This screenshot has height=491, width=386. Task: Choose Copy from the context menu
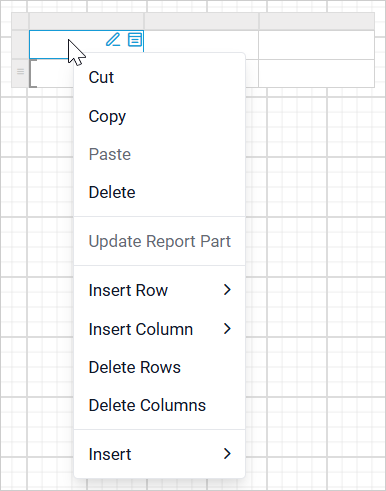coord(159,116)
